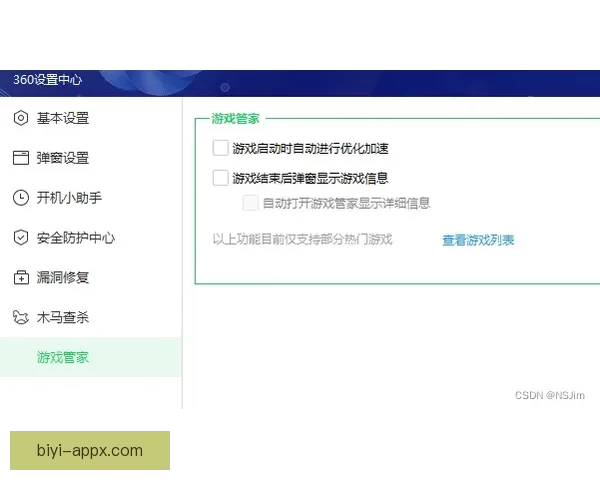The height and width of the screenshot is (480, 600).
Task: Click the 安全防护中心 shield icon
Action: point(21,237)
